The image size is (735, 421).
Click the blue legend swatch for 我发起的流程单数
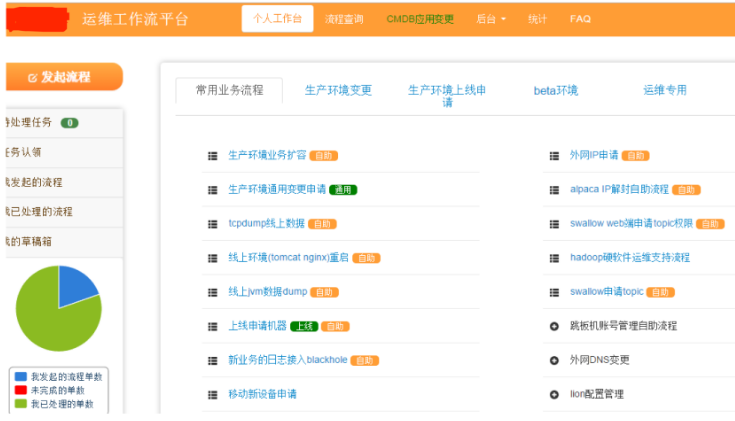coord(20,377)
